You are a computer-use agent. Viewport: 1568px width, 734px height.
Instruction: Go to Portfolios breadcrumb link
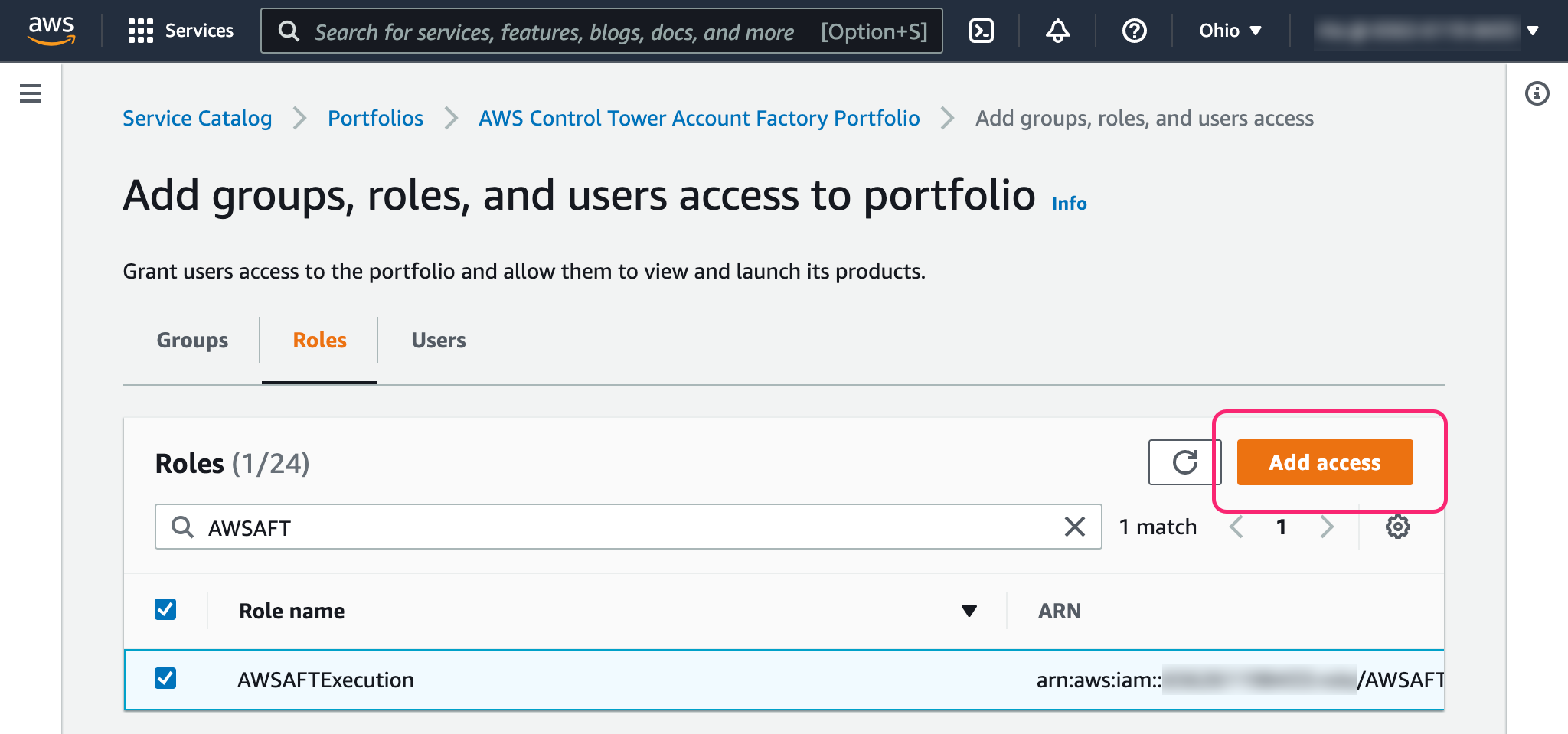[x=375, y=119]
